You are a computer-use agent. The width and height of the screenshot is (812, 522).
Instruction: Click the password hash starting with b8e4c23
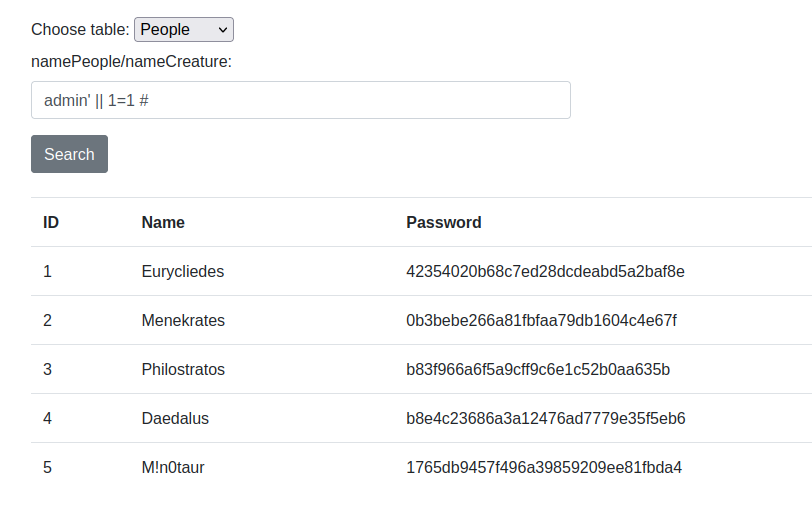(545, 418)
